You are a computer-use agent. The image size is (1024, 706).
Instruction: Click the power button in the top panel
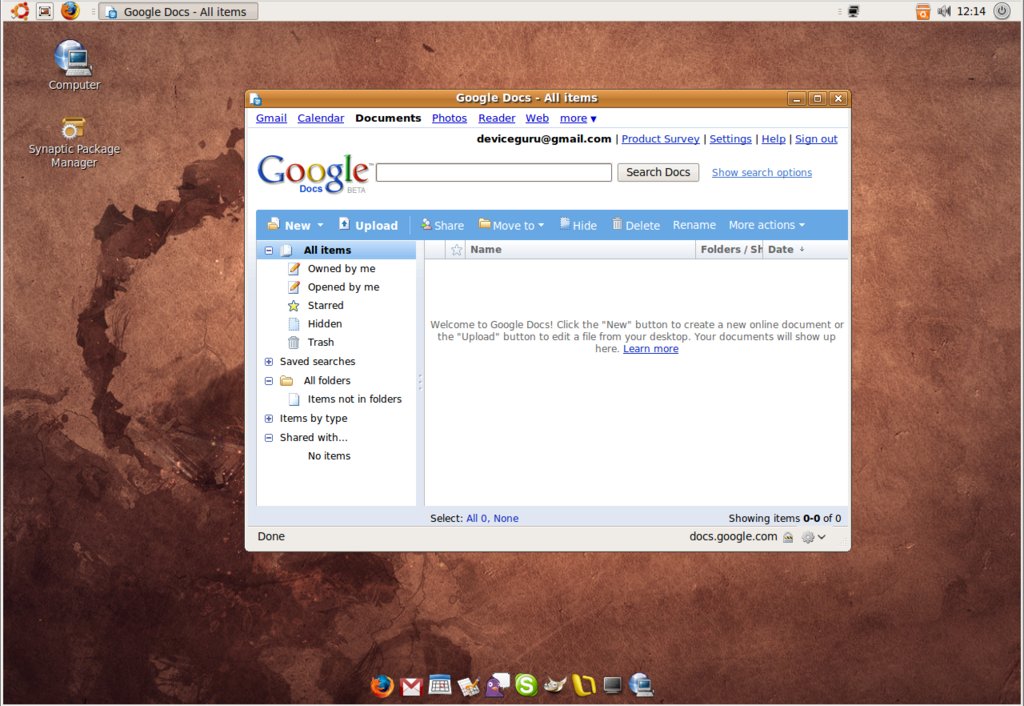(1002, 11)
